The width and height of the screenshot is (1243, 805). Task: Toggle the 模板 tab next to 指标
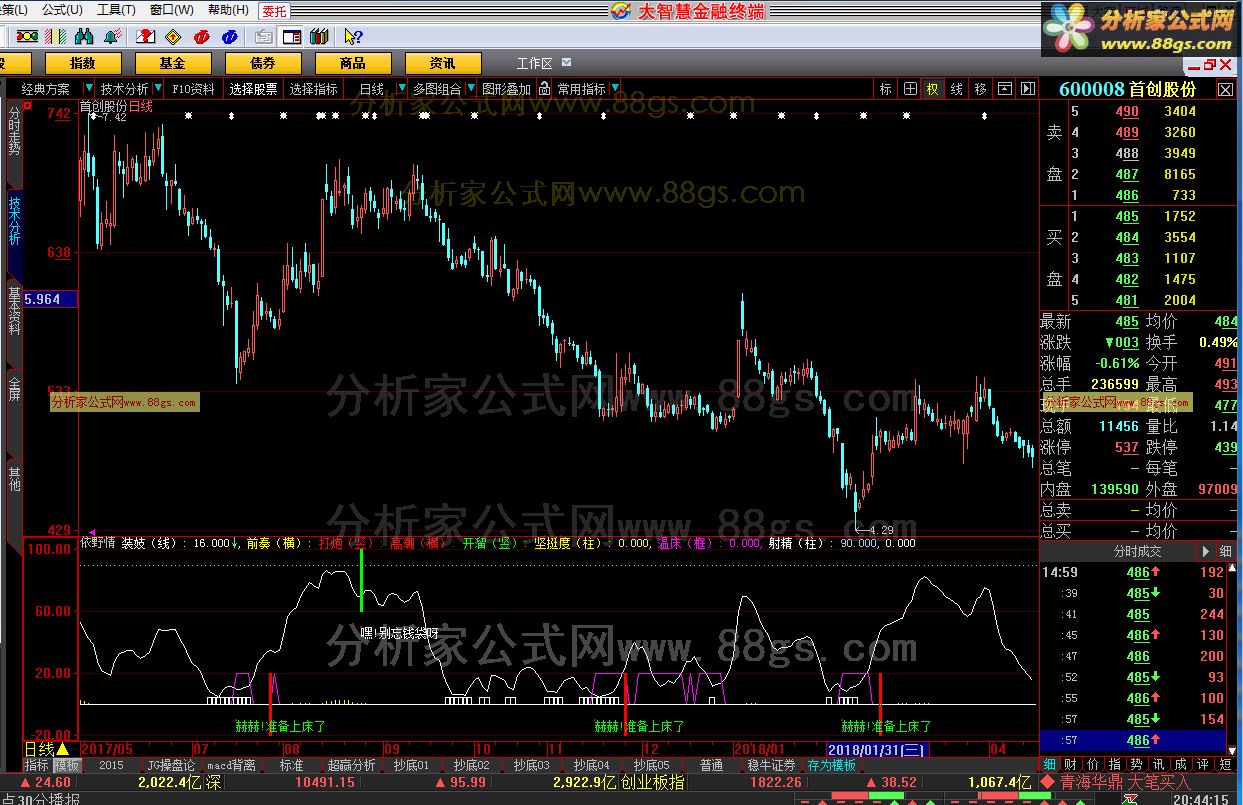[x=66, y=765]
